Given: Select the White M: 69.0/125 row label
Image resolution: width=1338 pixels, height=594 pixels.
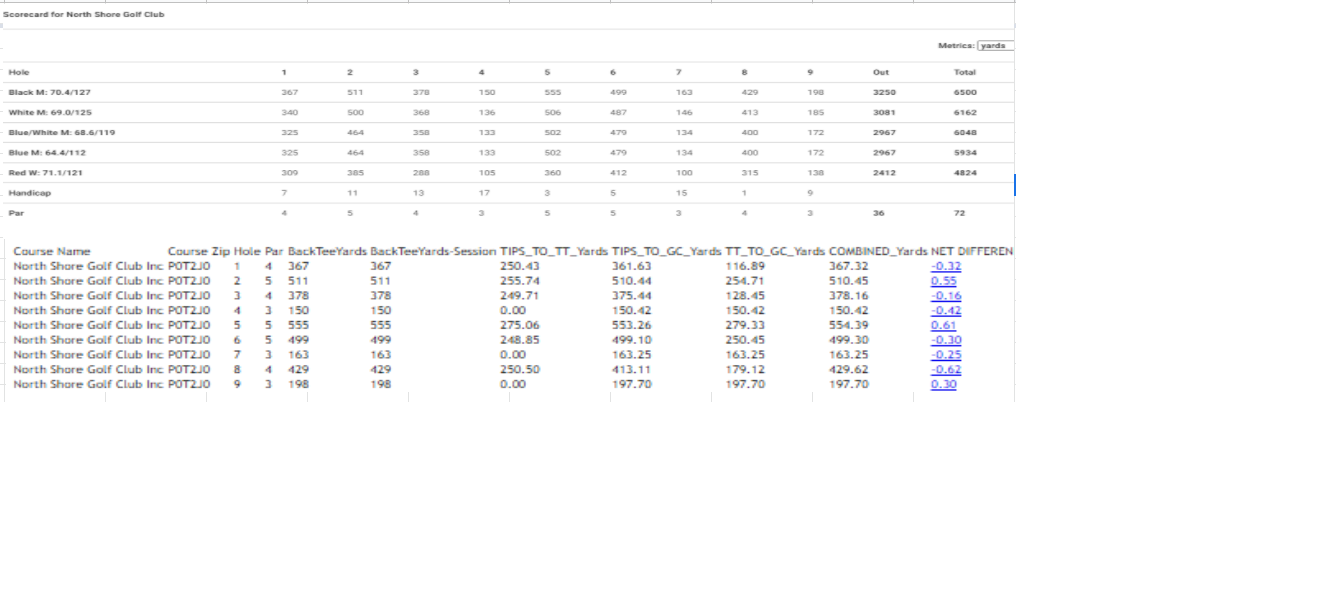Looking at the screenshot, I should pos(50,112).
